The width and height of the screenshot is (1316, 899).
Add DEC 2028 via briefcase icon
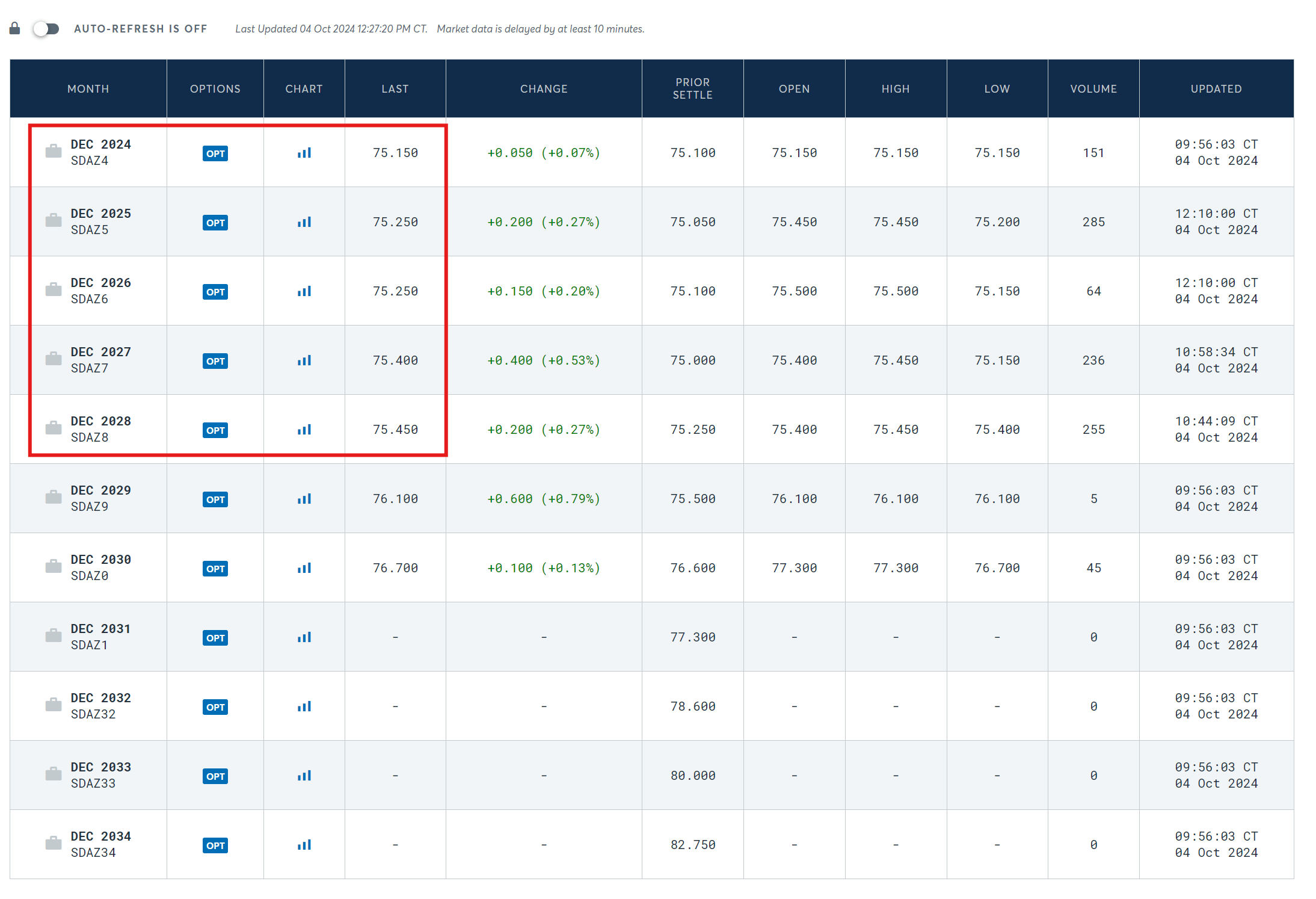[54, 428]
